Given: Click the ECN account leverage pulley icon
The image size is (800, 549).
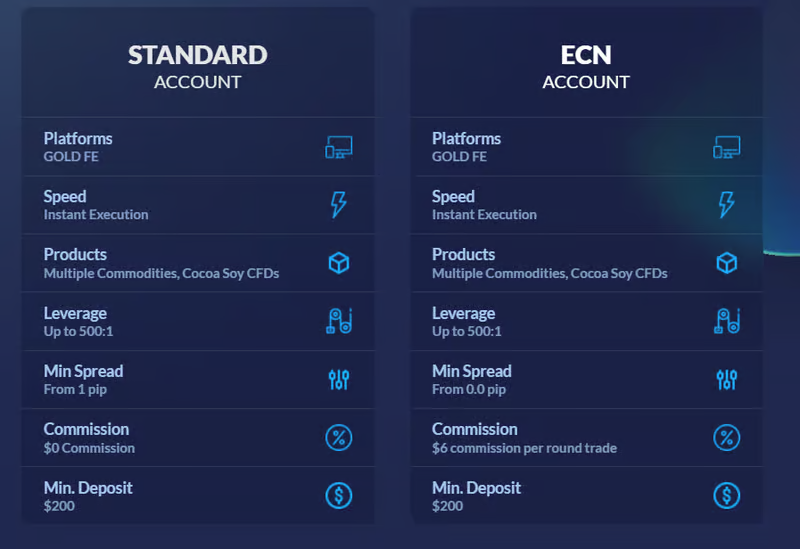Looking at the screenshot, I should coord(727,321).
